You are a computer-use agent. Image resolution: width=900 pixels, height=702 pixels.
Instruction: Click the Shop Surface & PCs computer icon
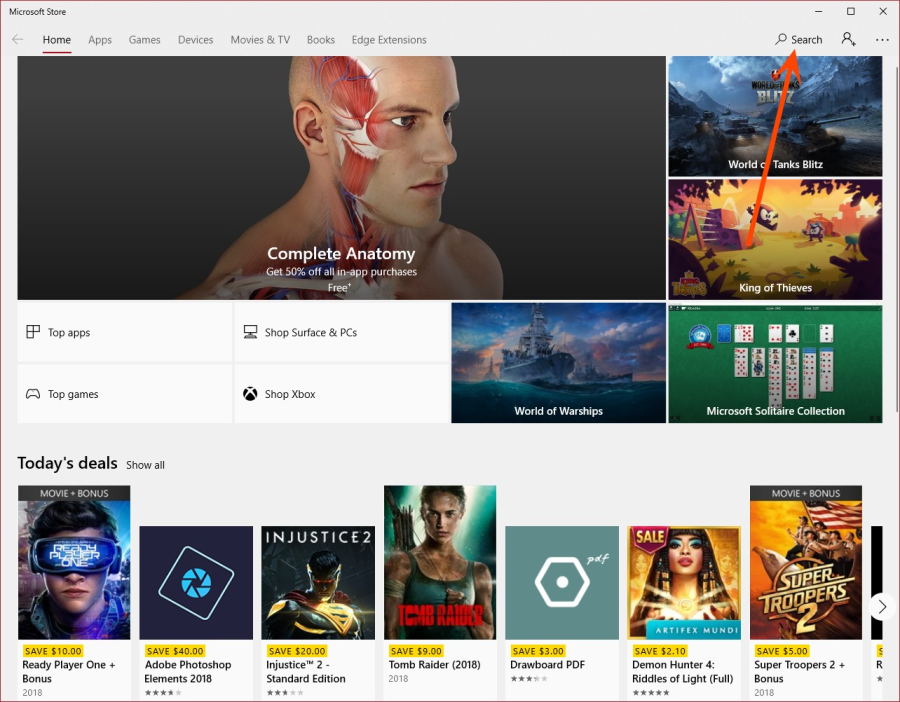[250, 332]
